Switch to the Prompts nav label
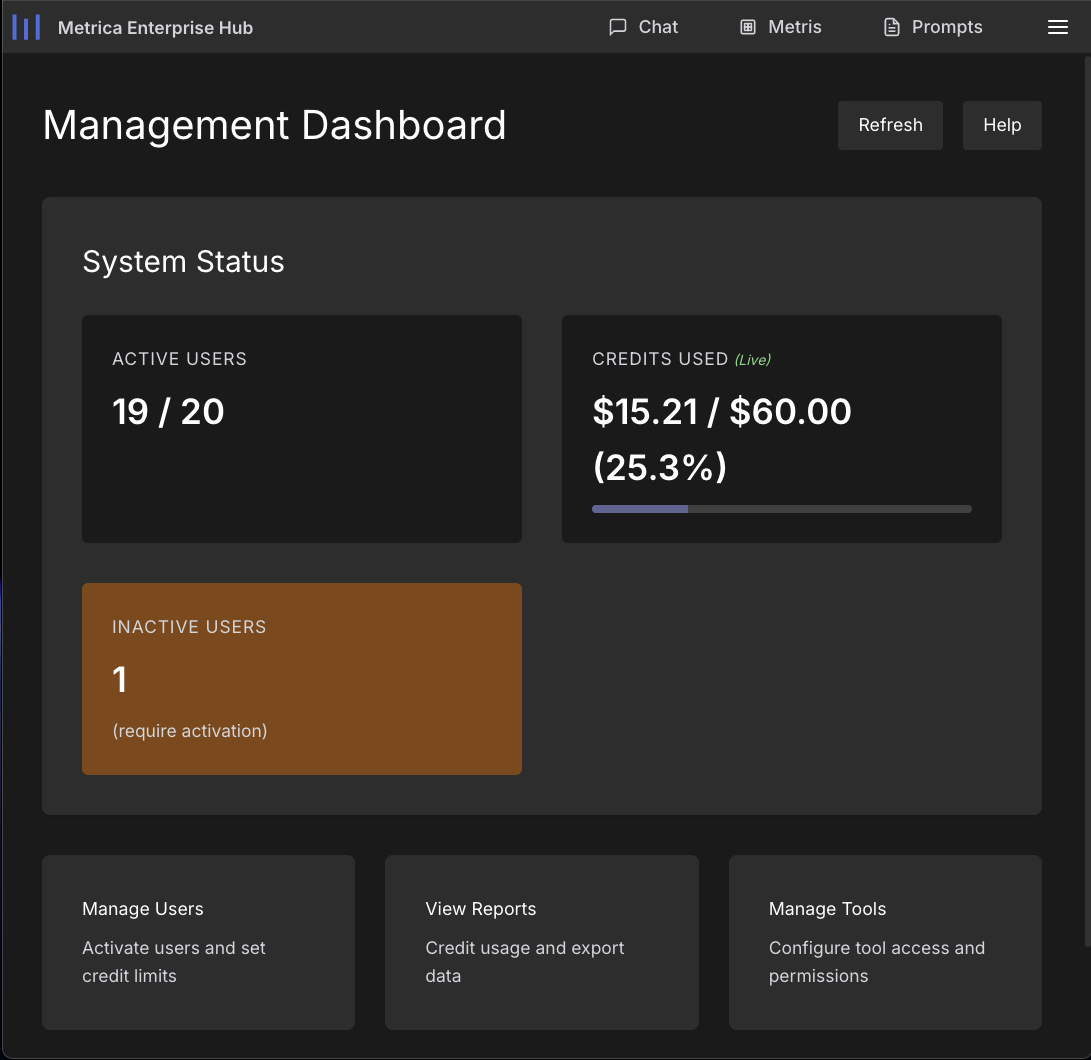The width and height of the screenshot is (1091, 1060). click(x=947, y=27)
